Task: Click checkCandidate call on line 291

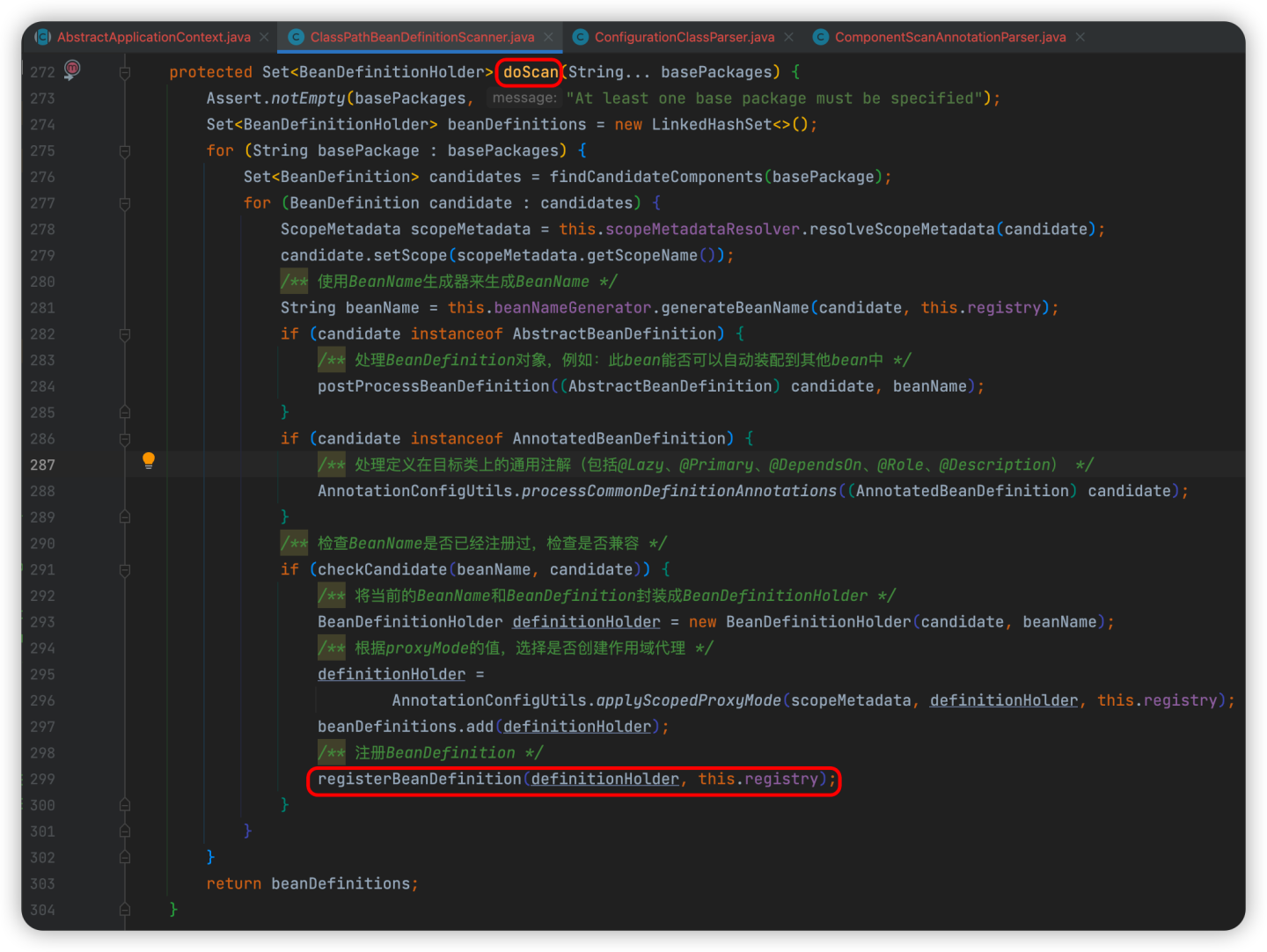Action: coord(383,569)
